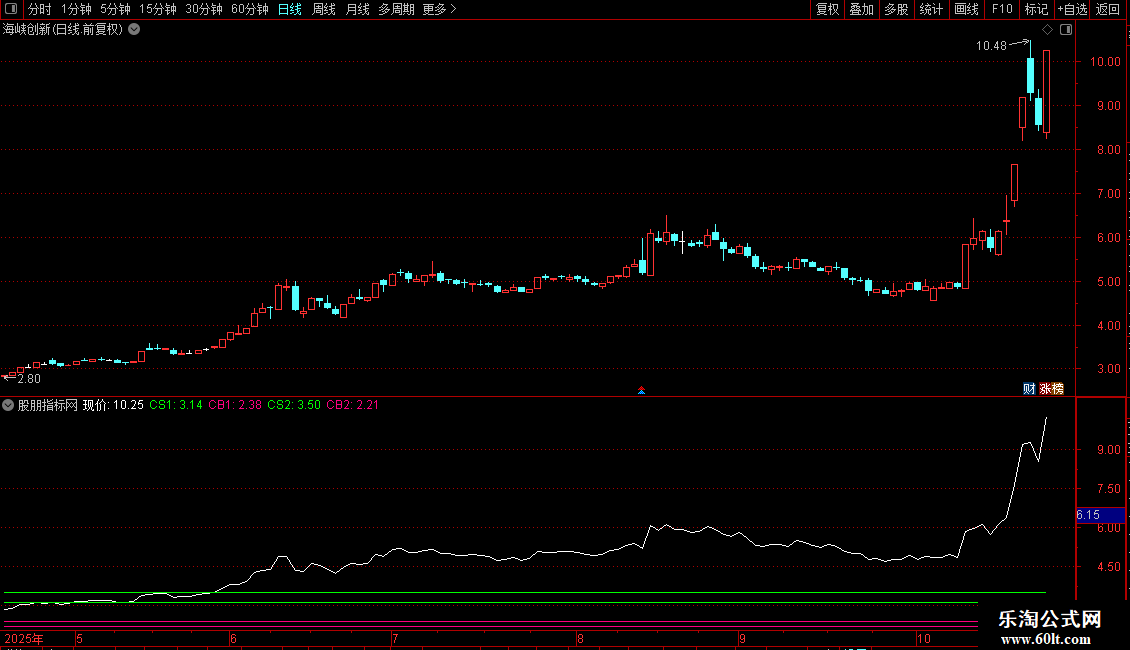Toggle the right side panel icon
1130x650 pixels.
[1065, 30]
